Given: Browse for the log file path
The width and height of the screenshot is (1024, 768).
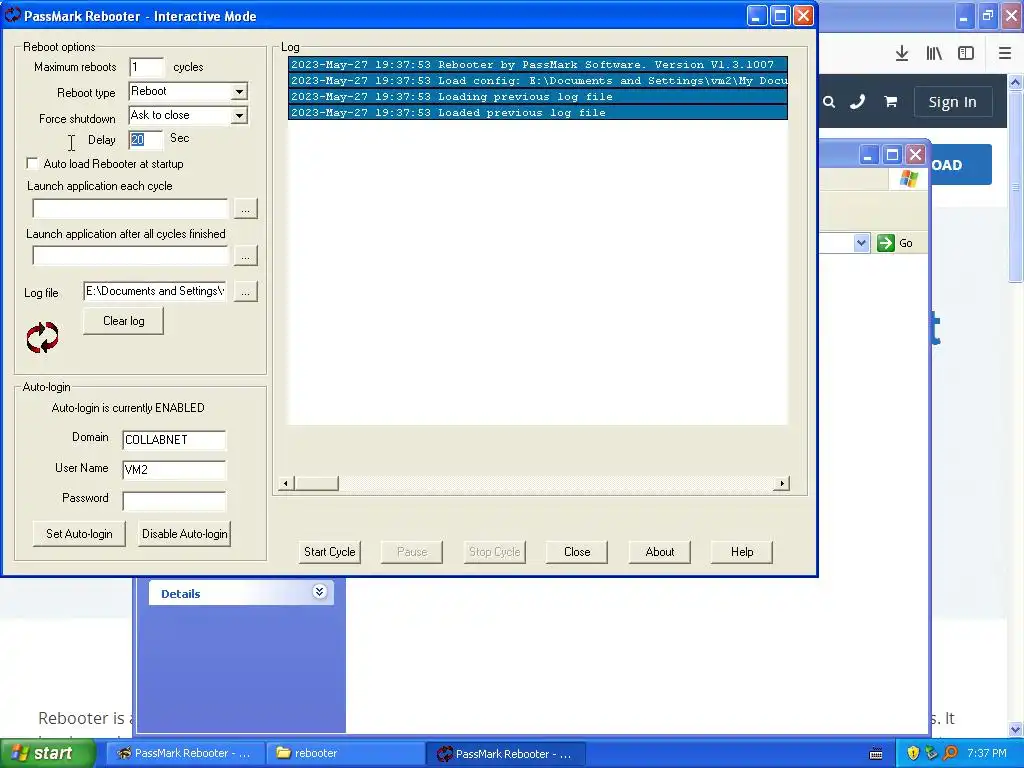Looking at the screenshot, I should pos(246,292).
